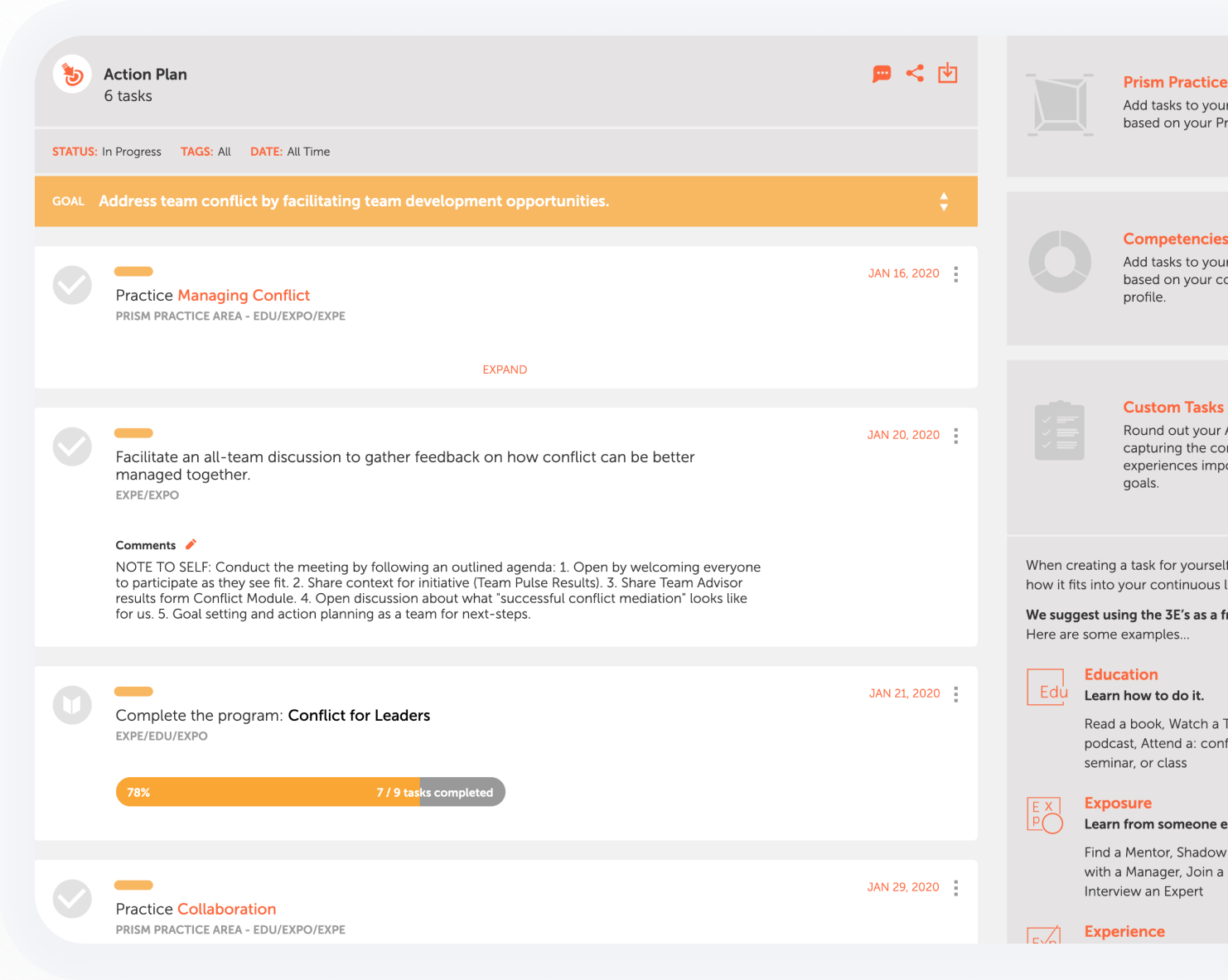Click the Action Plan target logo icon

pos(72,75)
